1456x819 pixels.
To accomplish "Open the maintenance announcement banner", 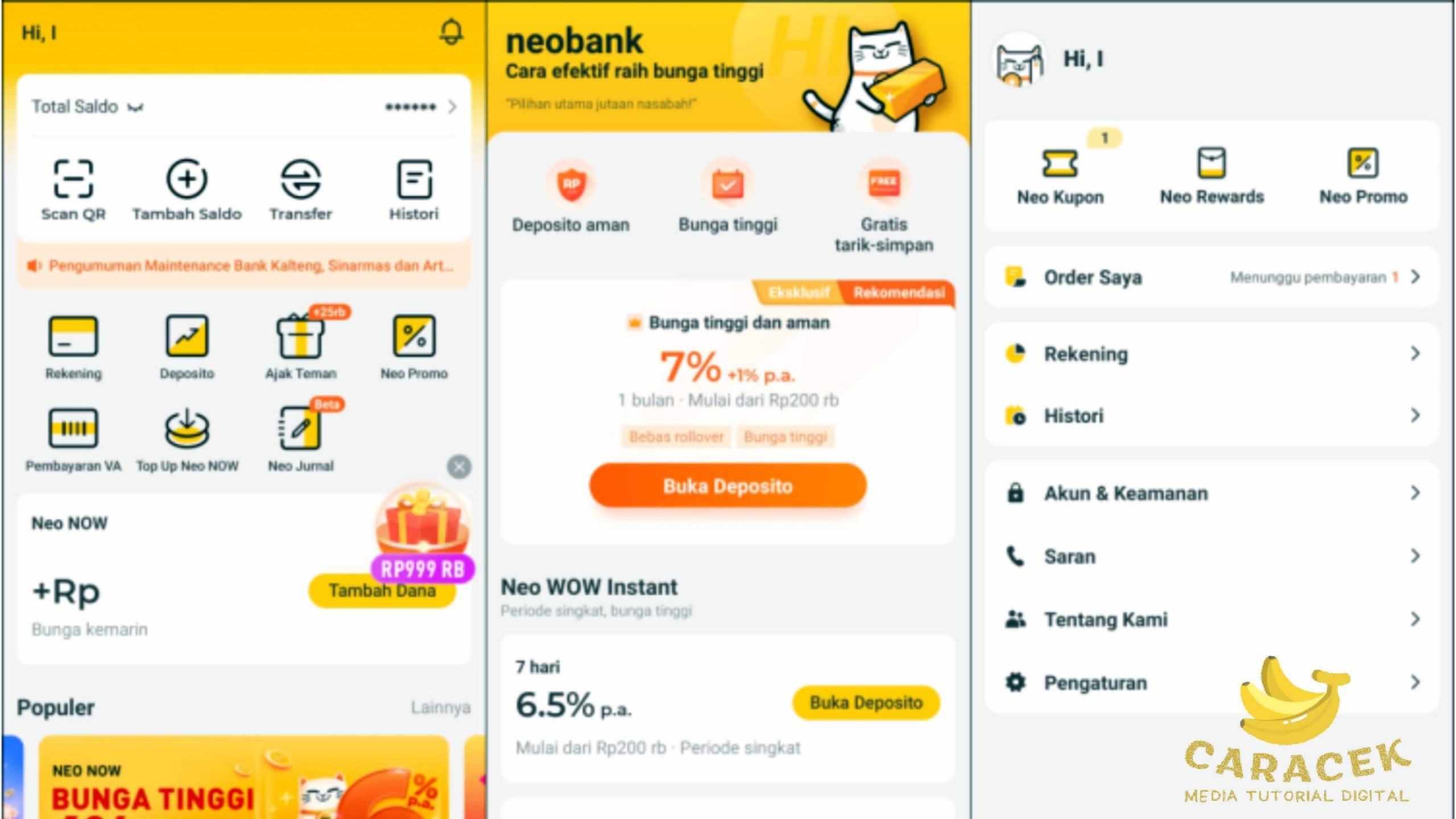I will click(244, 266).
